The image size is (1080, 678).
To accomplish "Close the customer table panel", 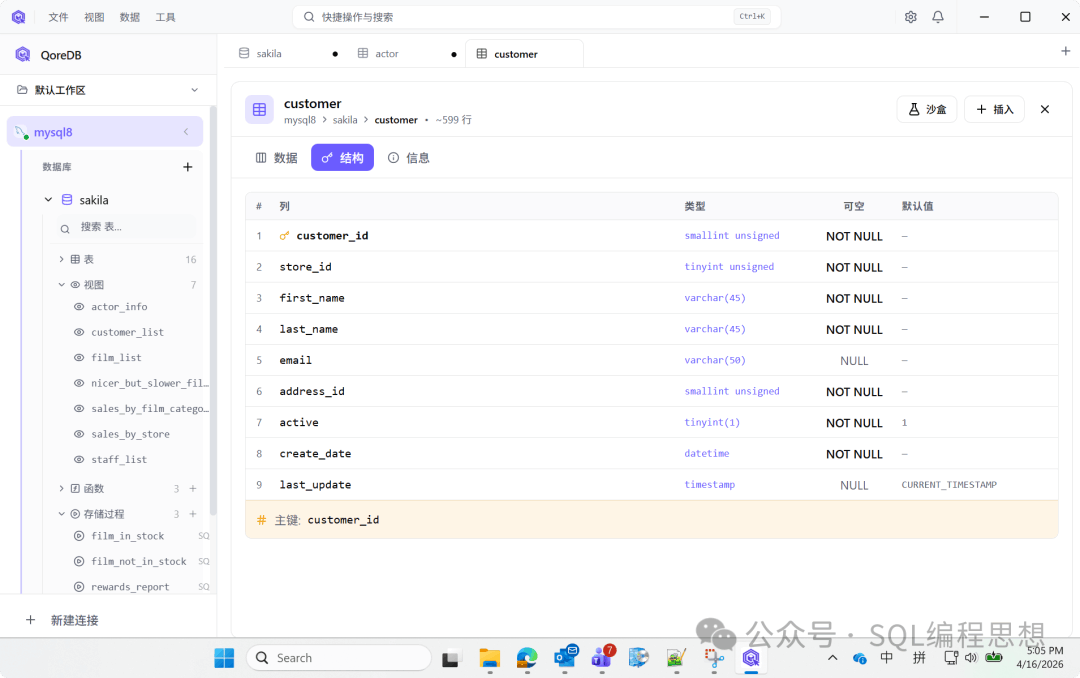I will pos(1045,109).
